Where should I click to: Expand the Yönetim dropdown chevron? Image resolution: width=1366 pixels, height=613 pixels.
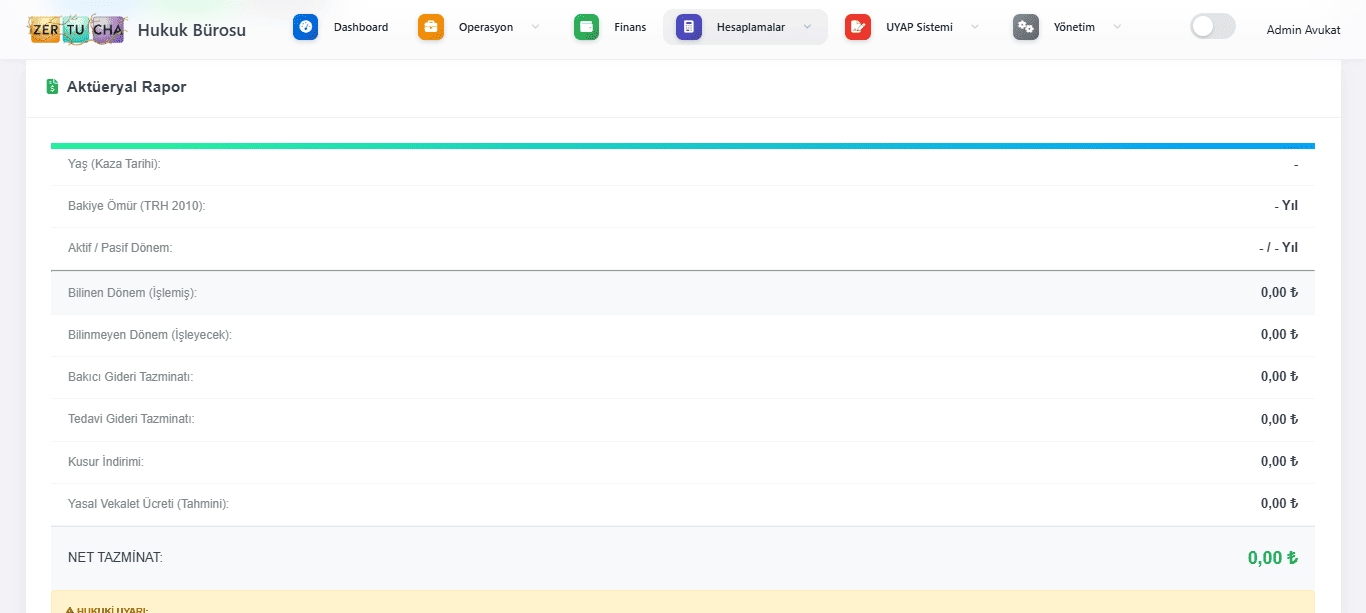tap(1117, 27)
